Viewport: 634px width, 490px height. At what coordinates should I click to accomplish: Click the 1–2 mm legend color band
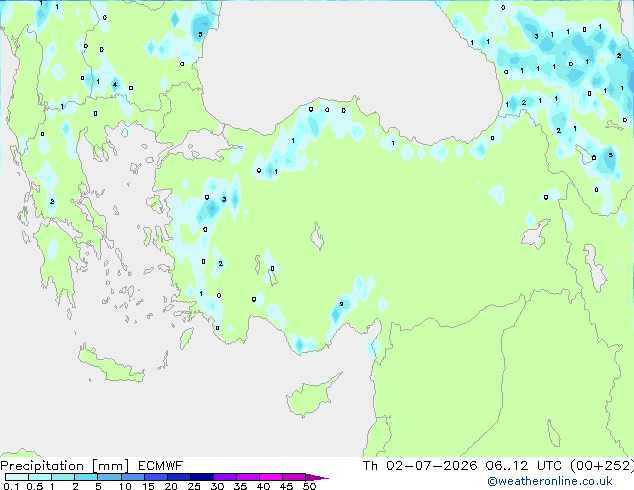point(63,477)
